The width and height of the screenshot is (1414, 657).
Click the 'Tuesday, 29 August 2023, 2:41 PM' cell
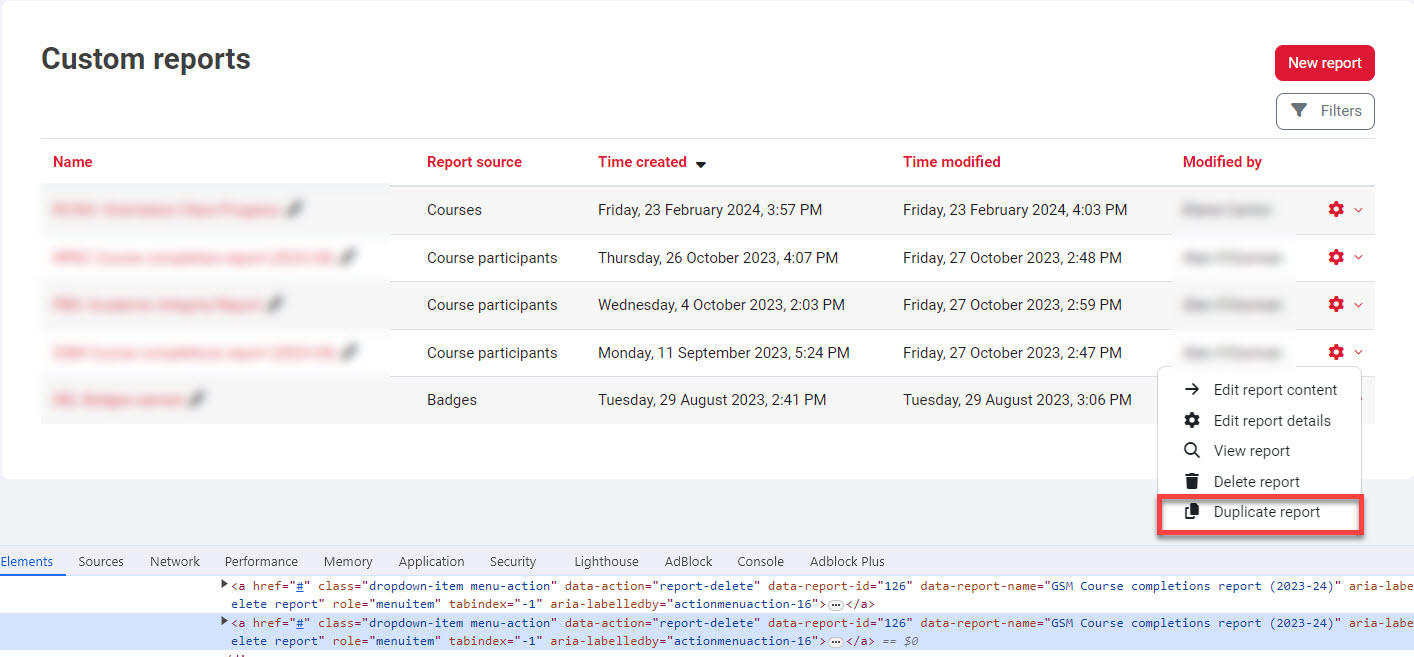(x=712, y=400)
